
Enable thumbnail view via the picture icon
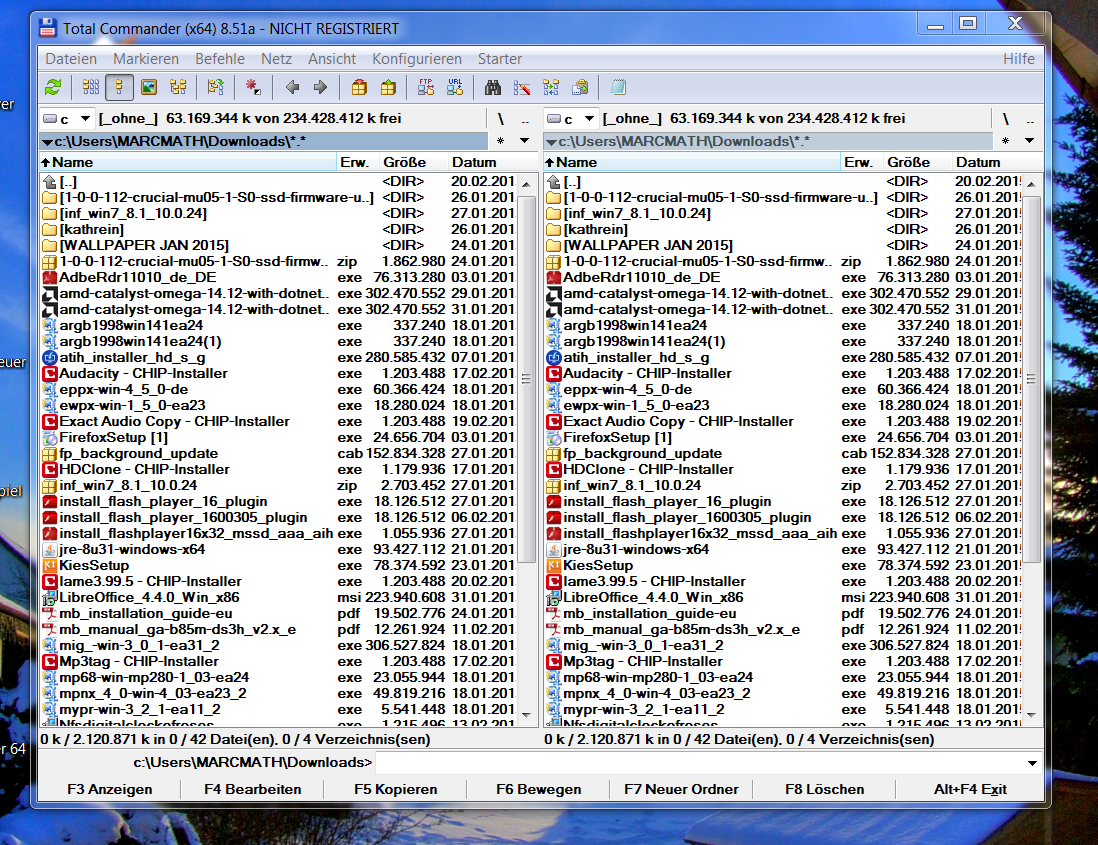point(149,88)
